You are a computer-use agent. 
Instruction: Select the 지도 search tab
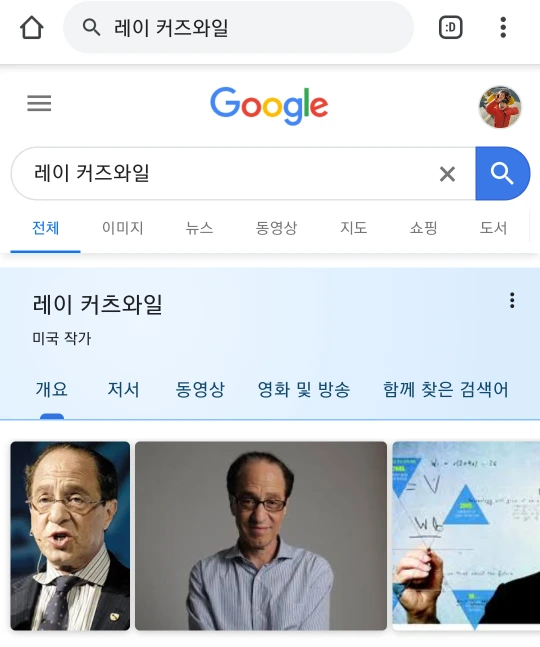354,228
